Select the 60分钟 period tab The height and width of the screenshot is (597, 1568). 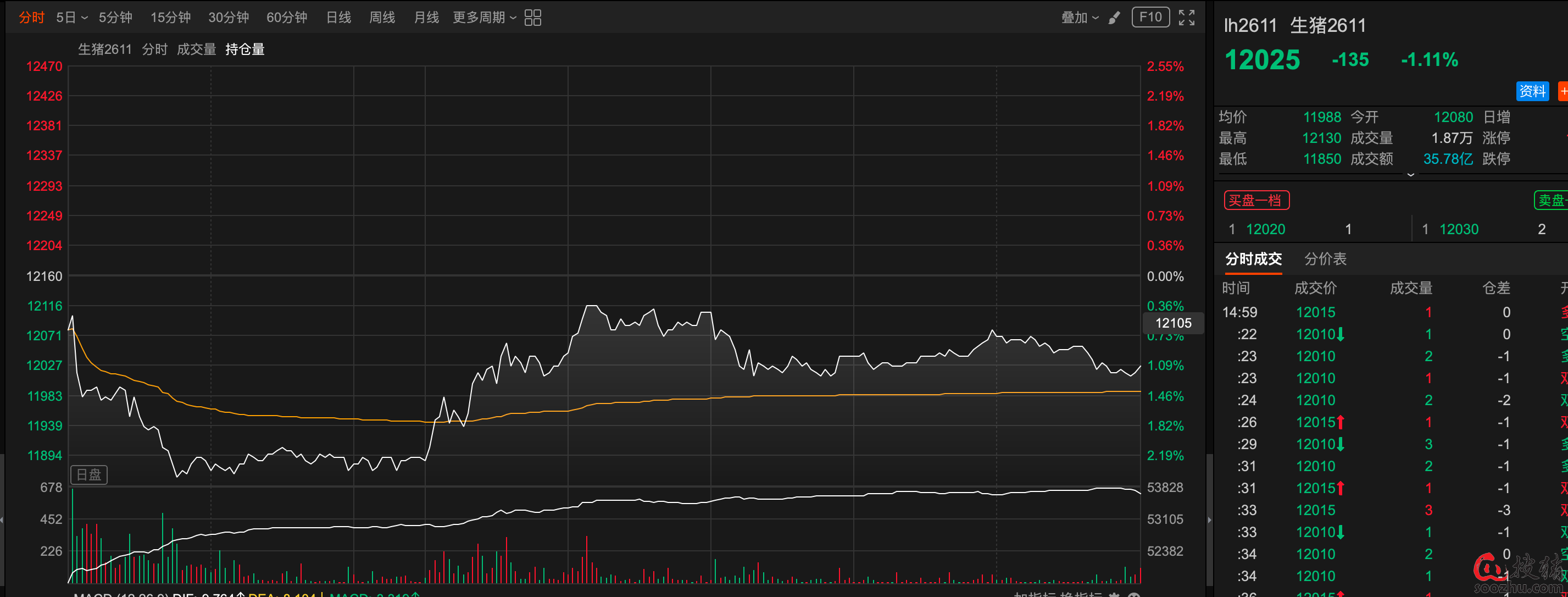click(287, 18)
